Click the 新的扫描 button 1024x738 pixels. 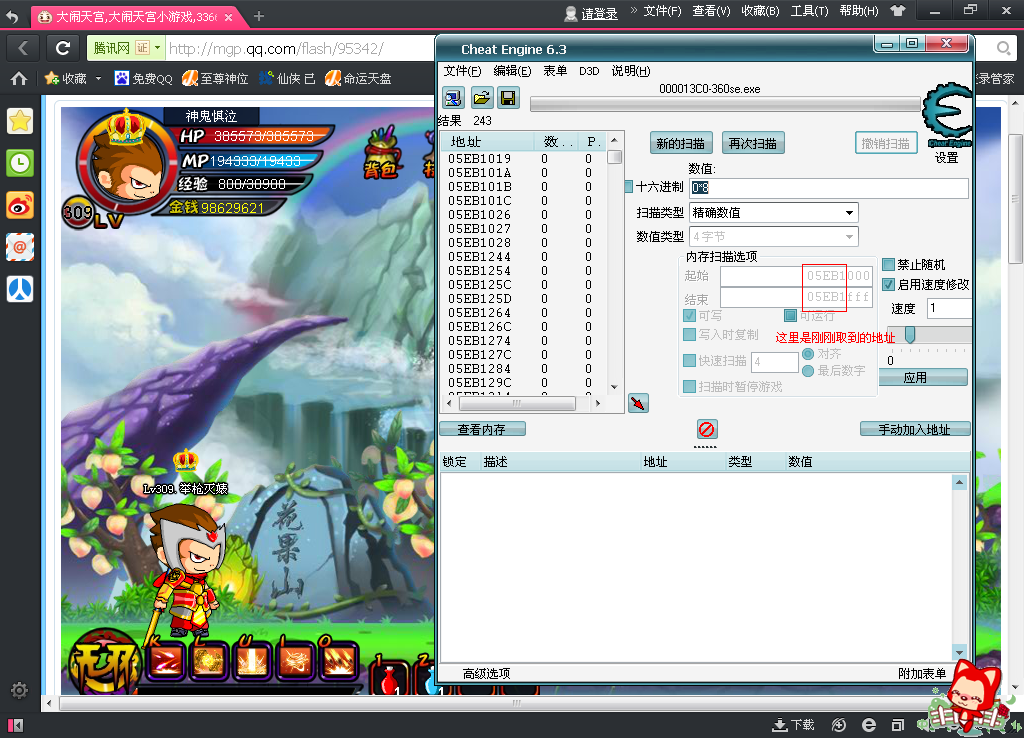[x=680, y=143]
